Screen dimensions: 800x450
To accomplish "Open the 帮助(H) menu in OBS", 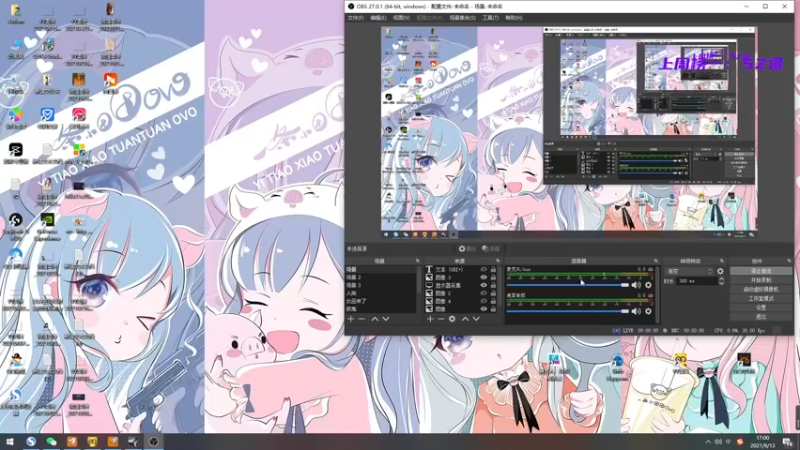I will (x=514, y=18).
